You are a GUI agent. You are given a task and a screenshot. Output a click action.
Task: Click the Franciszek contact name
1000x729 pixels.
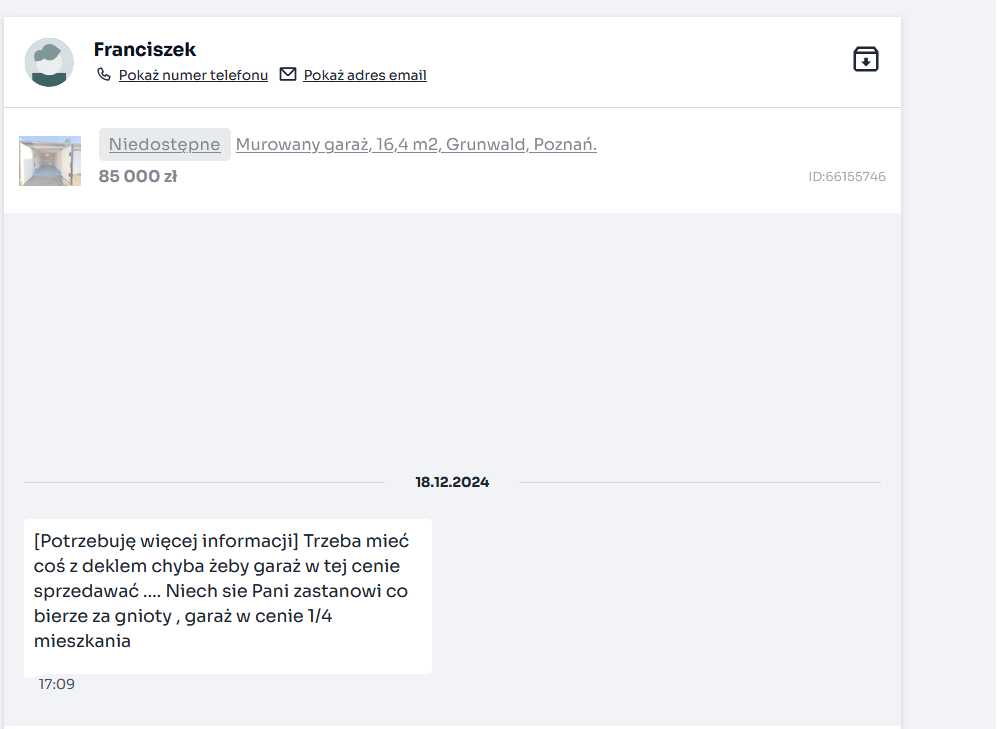click(x=145, y=49)
